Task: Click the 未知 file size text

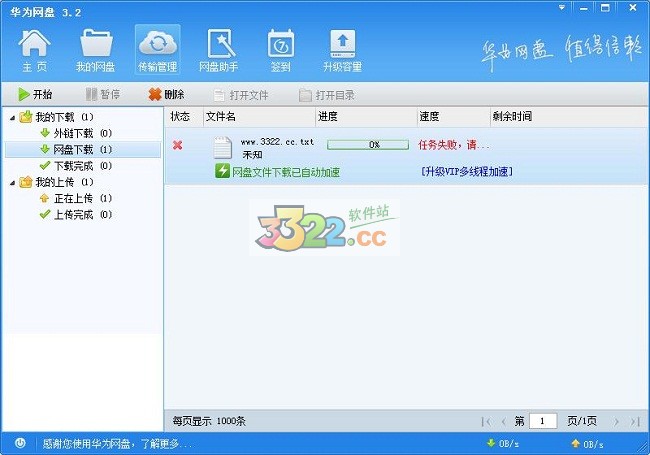Action: [252, 155]
